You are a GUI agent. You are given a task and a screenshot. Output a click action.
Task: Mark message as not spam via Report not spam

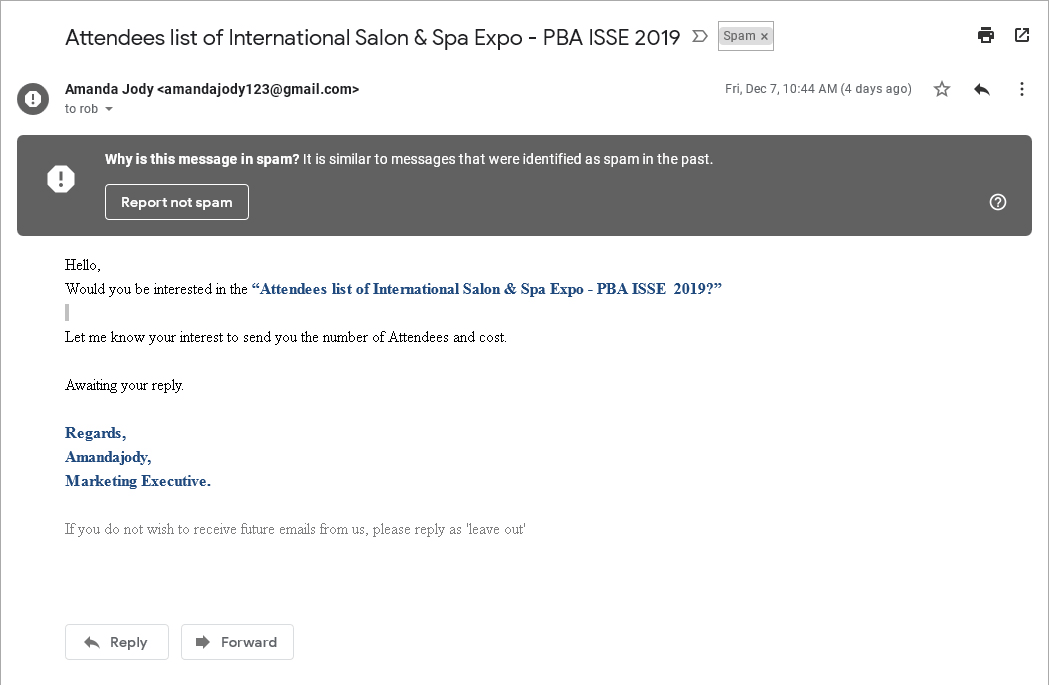[176, 201]
